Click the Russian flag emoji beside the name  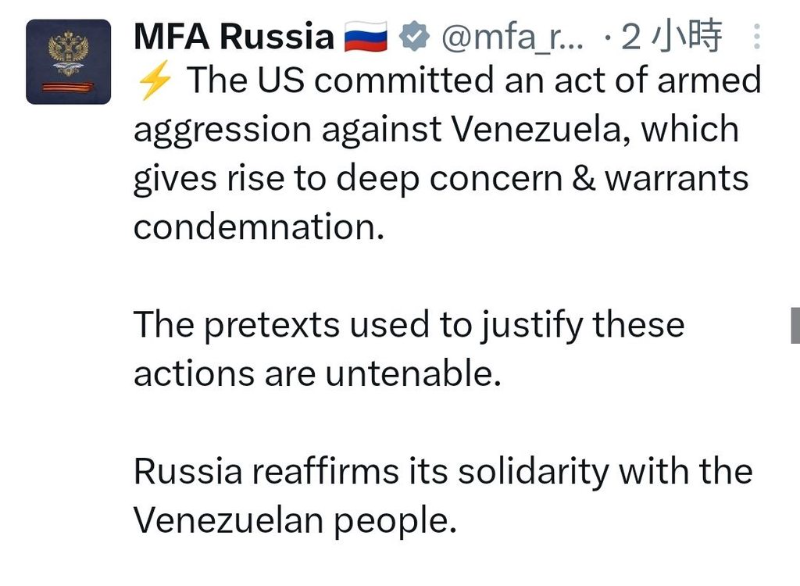click(x=365, y=38)
